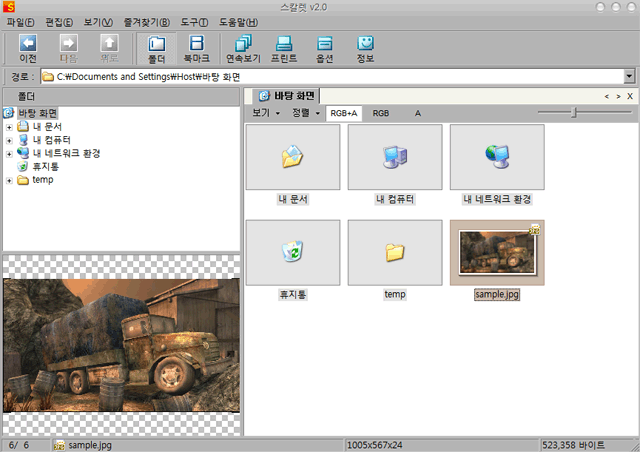Click the 바탕 화면 tab
Screen dimensions: 640x452
tap(287, 96)
